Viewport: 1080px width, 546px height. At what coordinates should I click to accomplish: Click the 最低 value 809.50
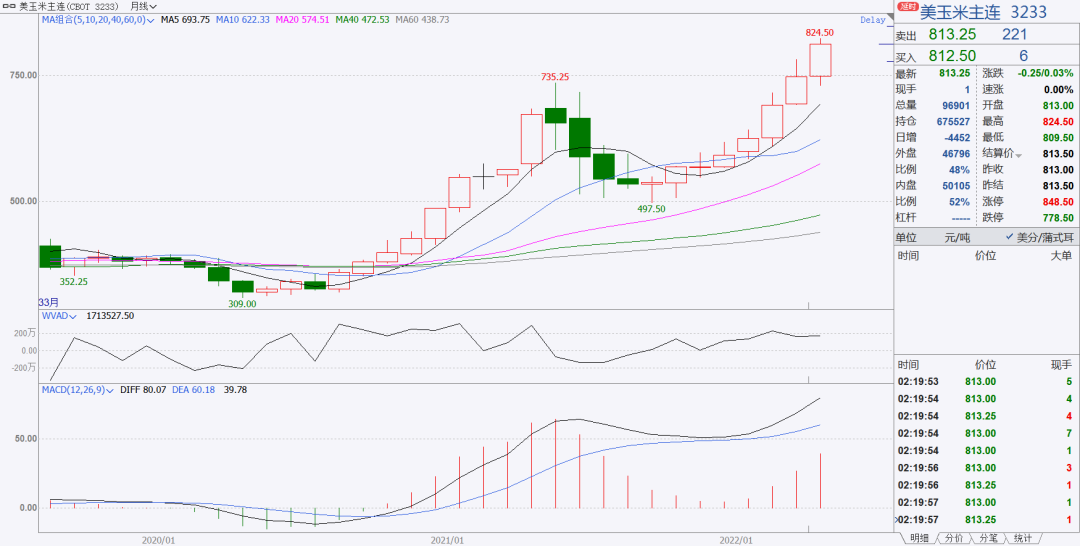point(1059,138)
